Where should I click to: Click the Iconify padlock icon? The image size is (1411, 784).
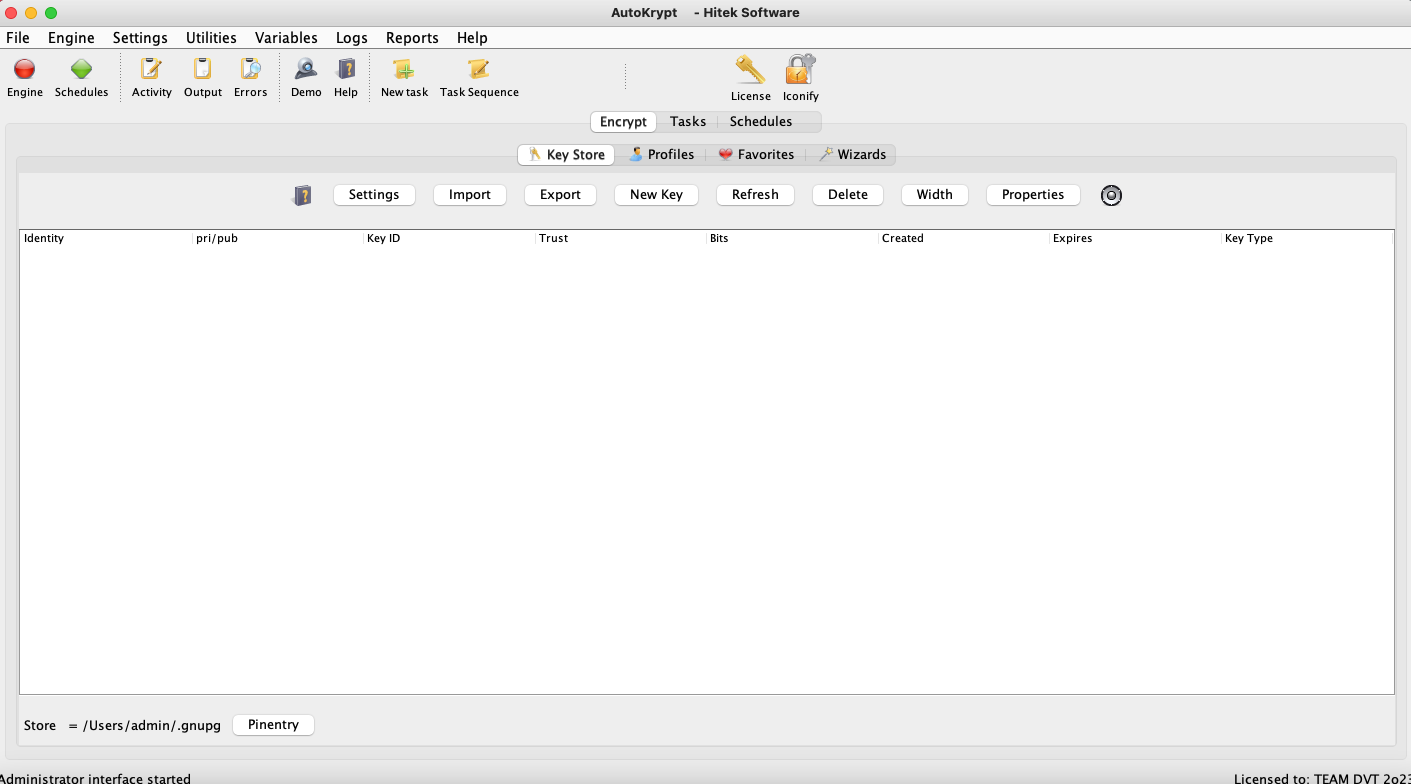800,71
